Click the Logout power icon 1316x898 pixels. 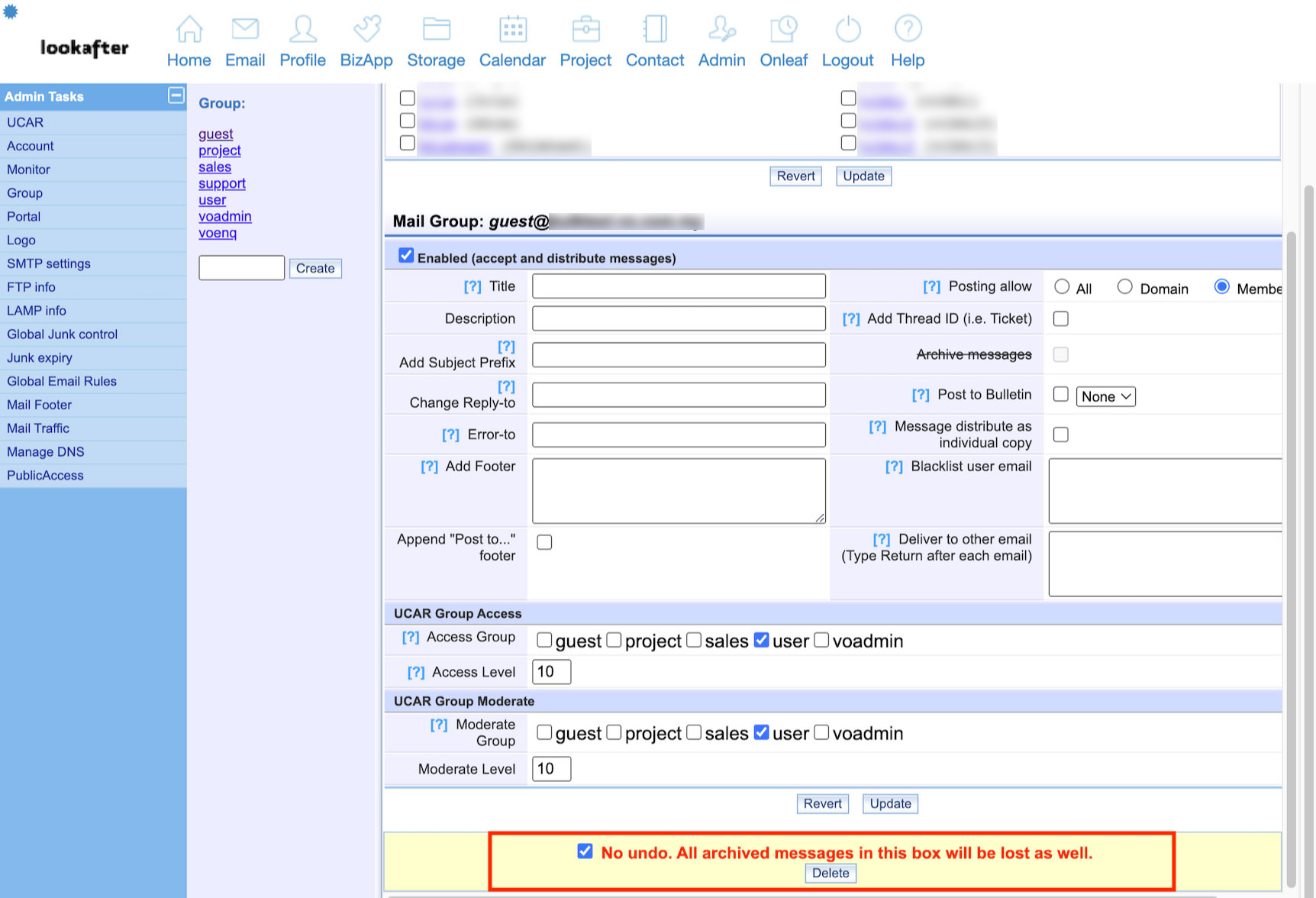847,30
